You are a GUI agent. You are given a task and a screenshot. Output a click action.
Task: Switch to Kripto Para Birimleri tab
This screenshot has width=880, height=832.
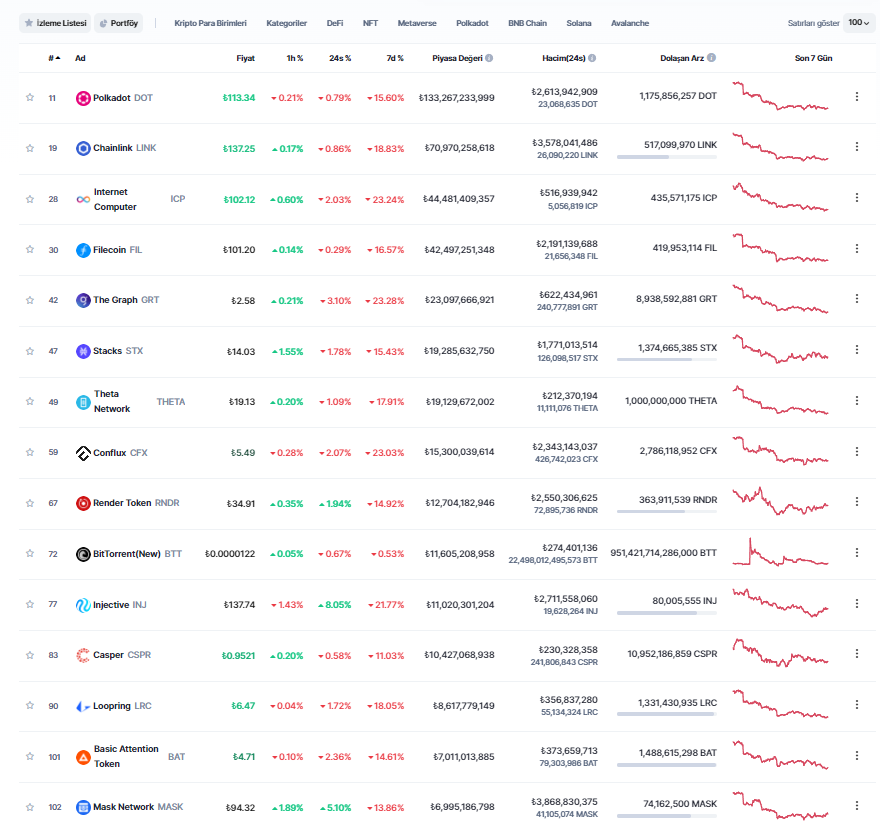[x=210, y=23]
